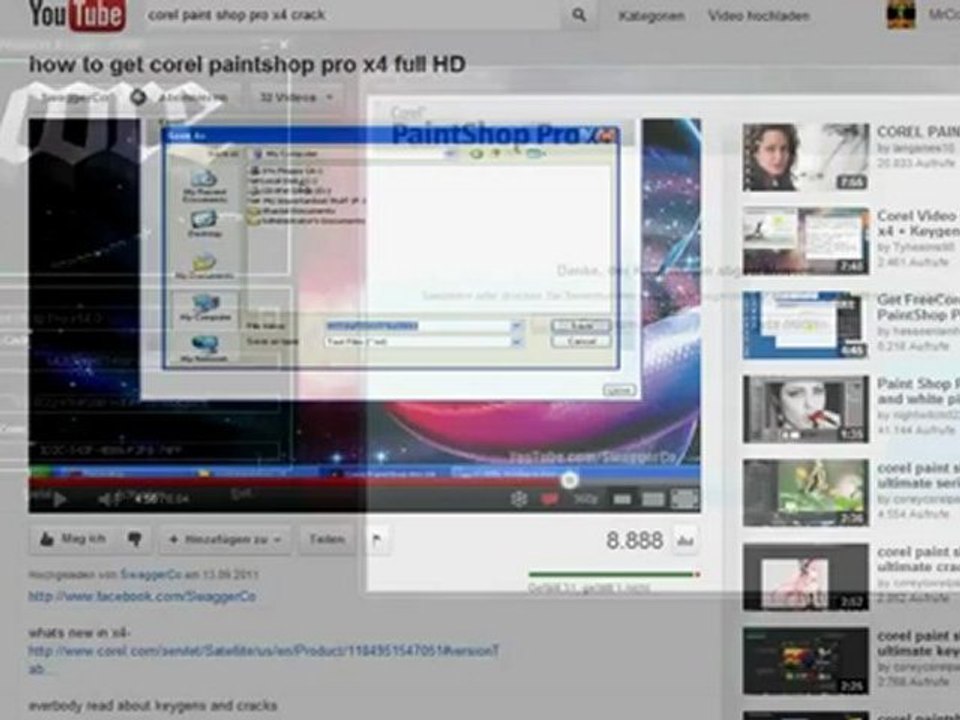Switch to the large player size
This screenshot has height=720, width=960.
(x=653, y=500)
